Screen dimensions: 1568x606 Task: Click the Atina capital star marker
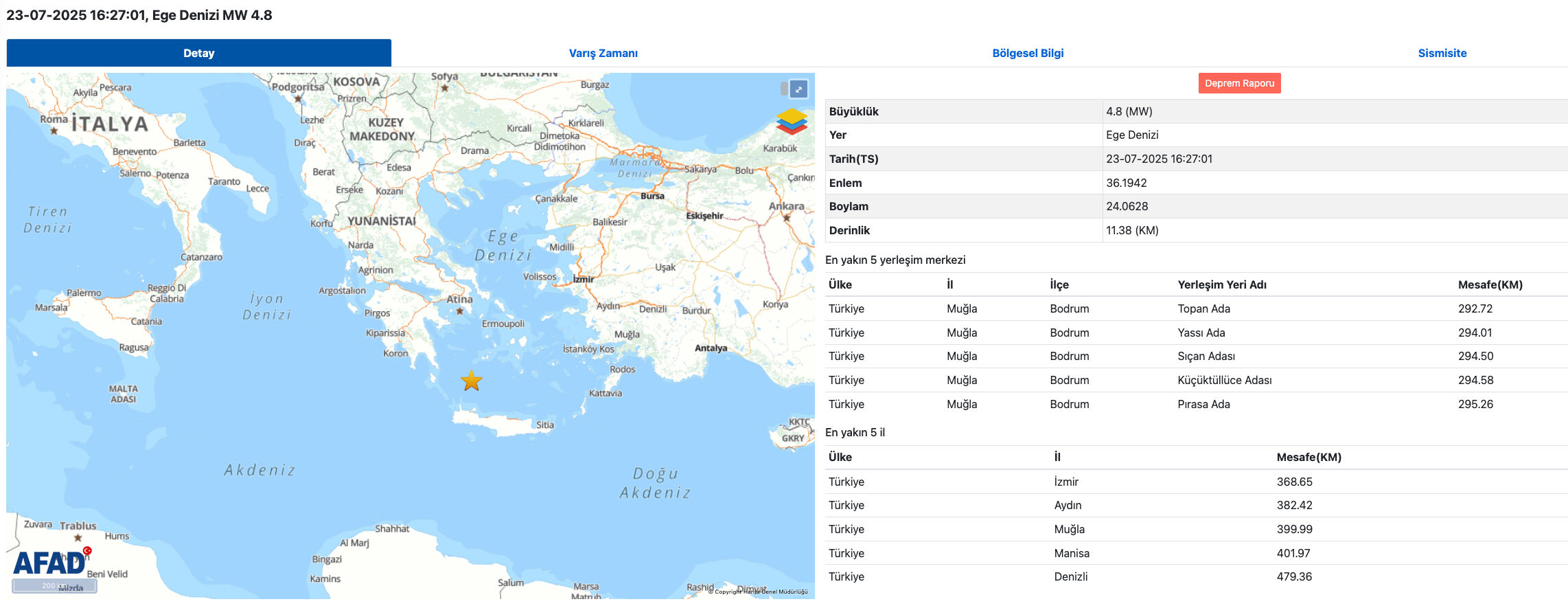(x=460, y=311)
